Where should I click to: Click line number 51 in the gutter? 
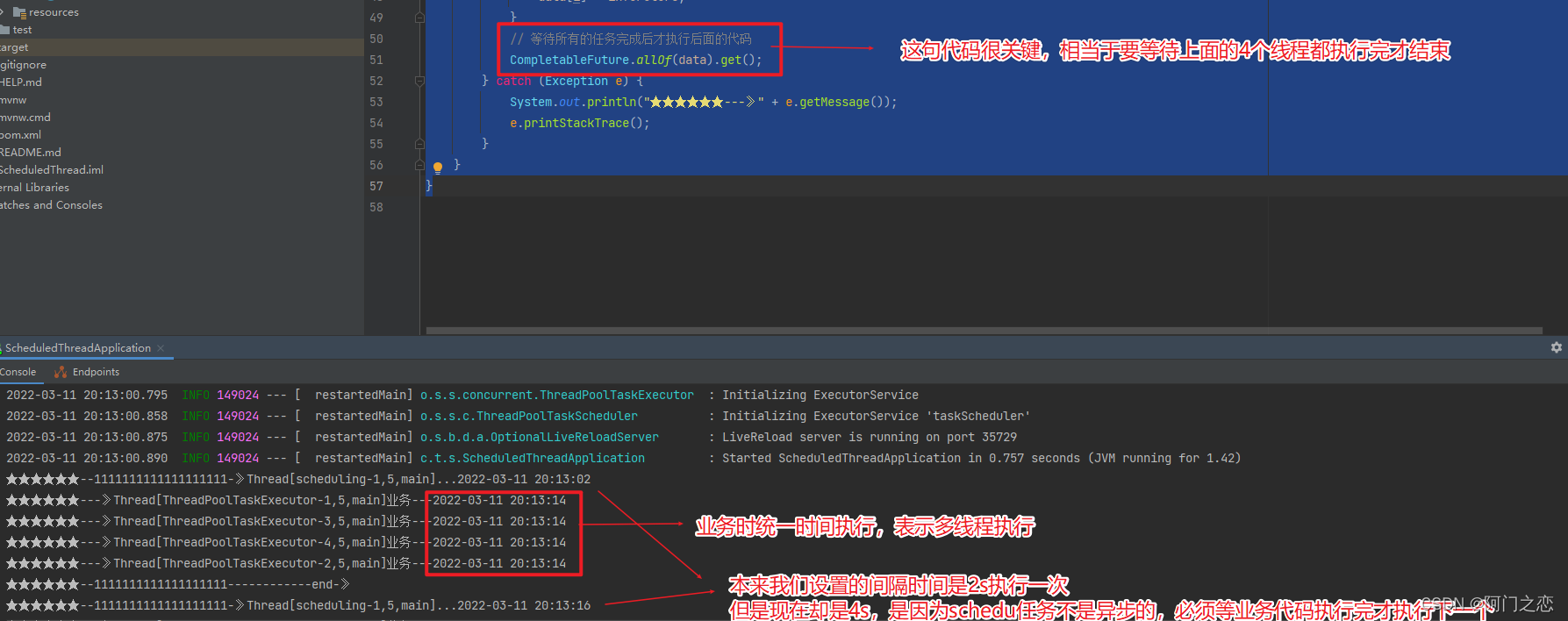tap(376, 60)
